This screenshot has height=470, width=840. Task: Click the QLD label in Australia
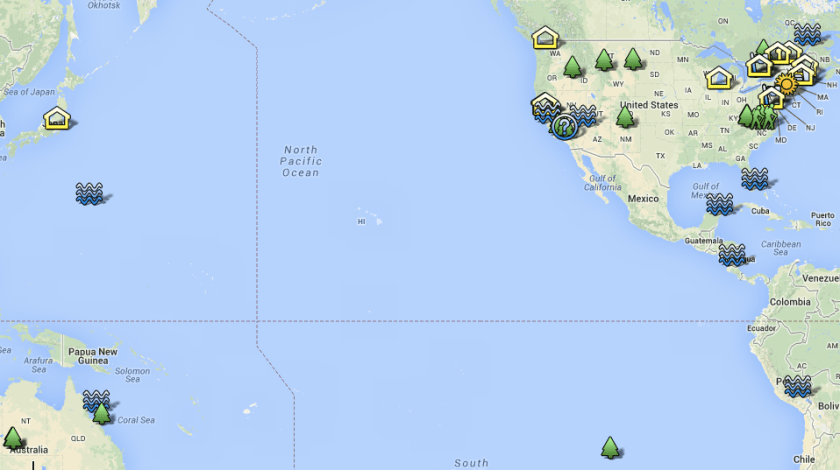click(78, 438)
